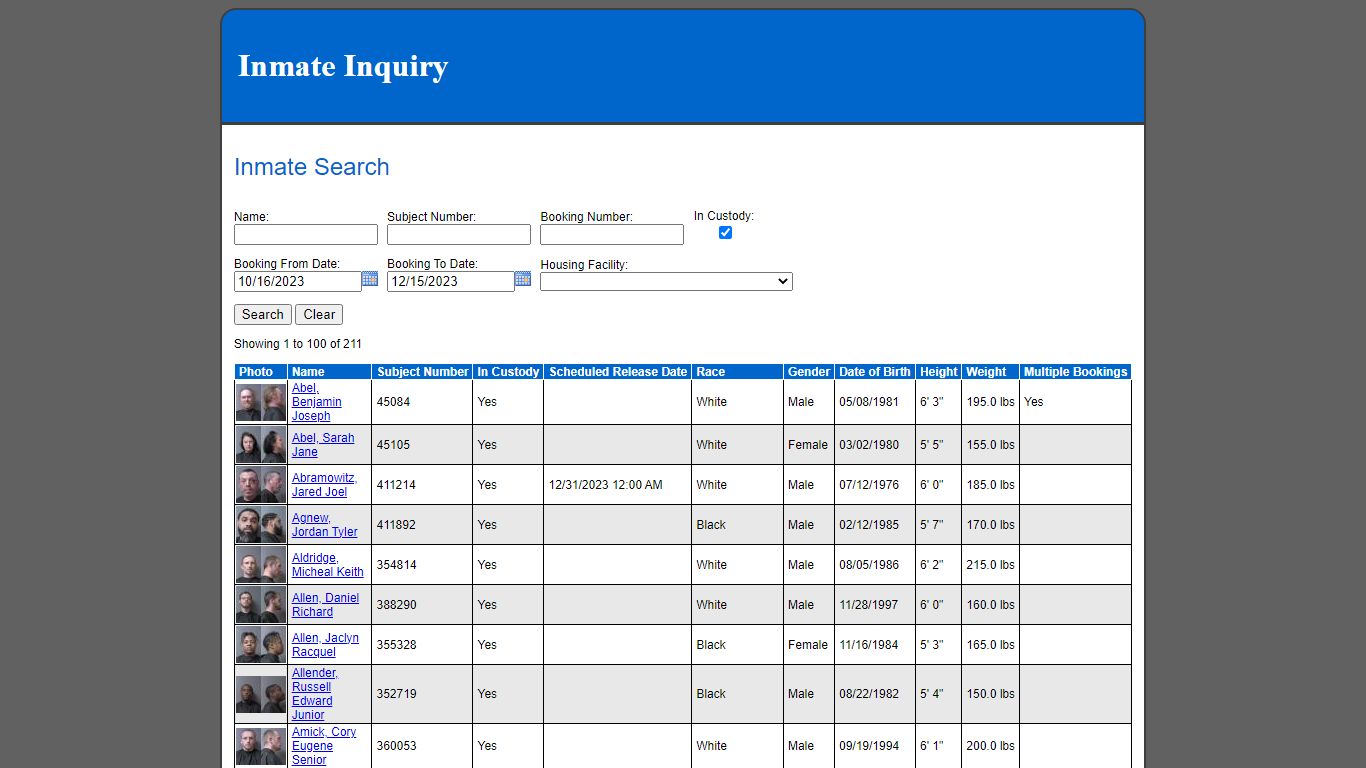Image resolution: width=1366 pixels, height=768 pixels.
Task: Open Abramowitz, Jared Joel inmate record
Action: click(324, 485)
